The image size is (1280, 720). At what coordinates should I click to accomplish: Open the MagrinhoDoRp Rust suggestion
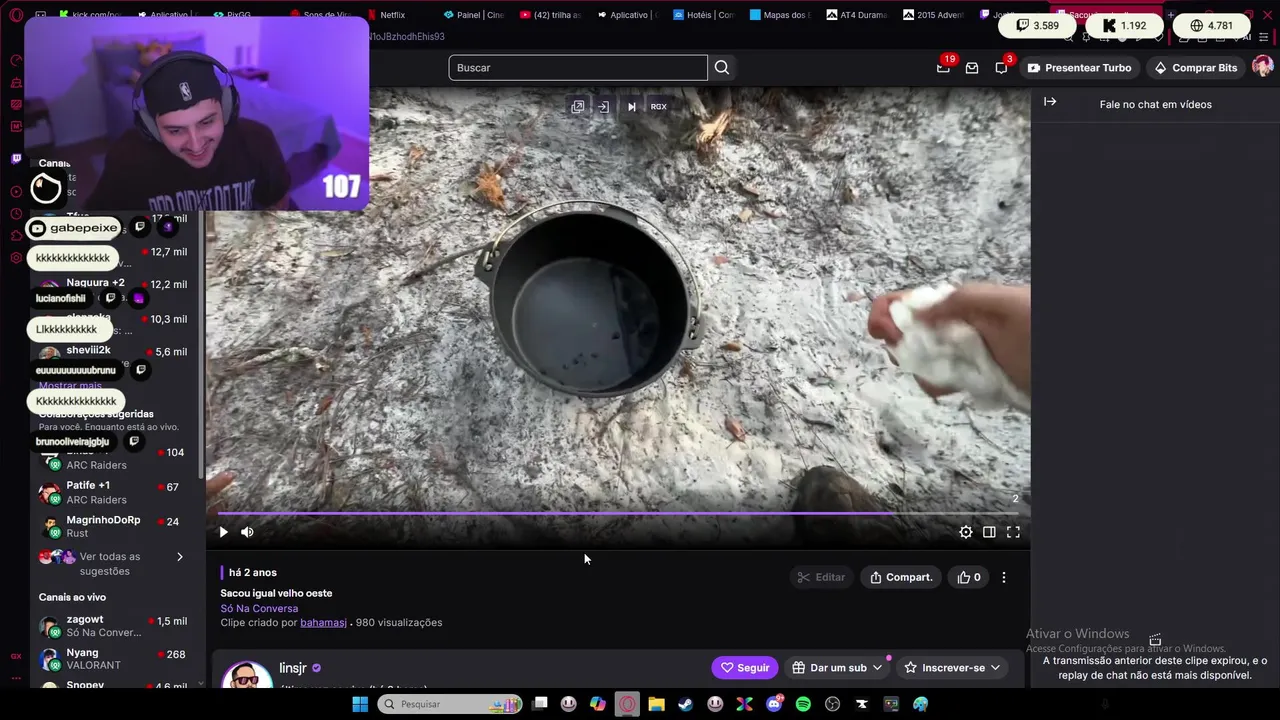coord(114,527)
